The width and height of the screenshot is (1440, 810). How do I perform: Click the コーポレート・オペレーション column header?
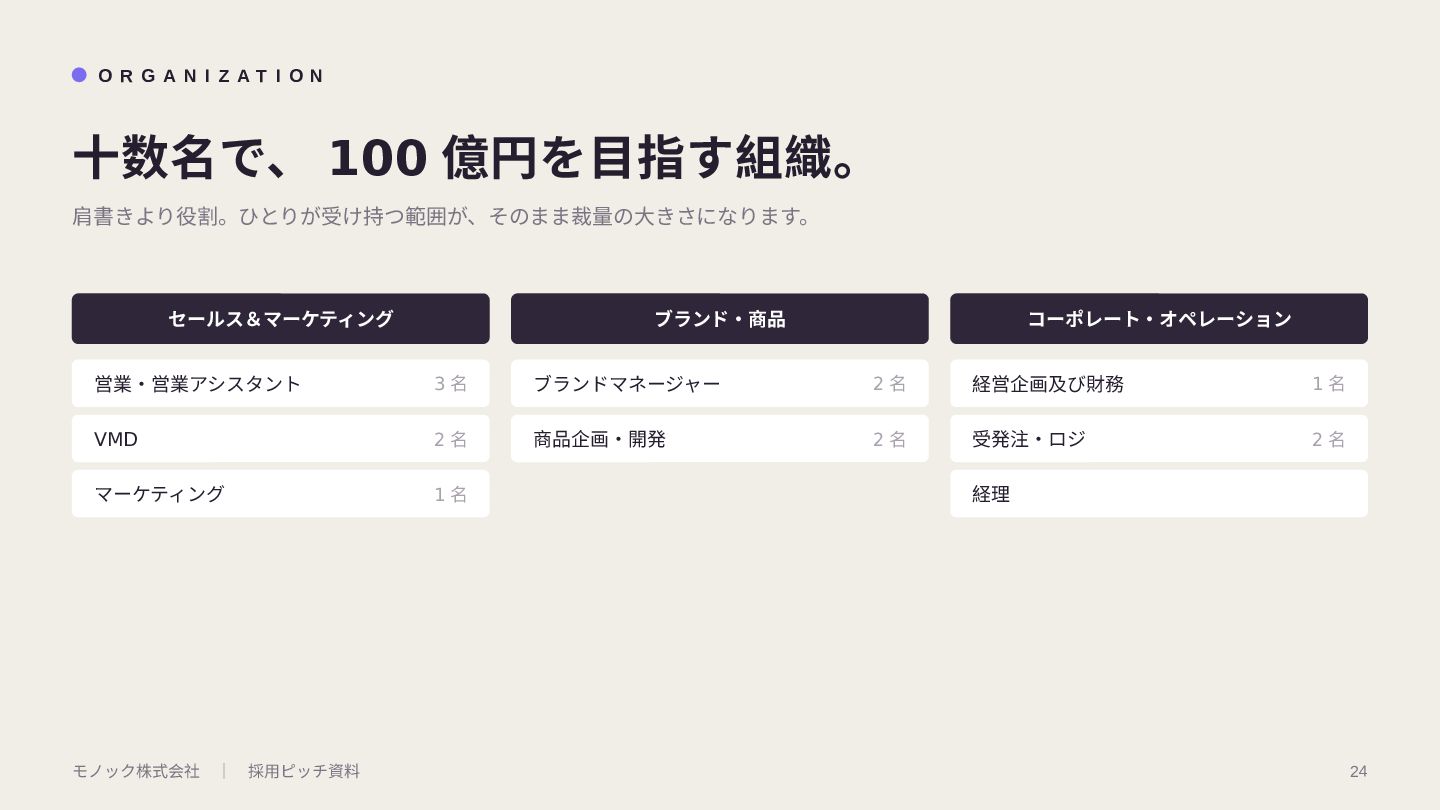point(1159,319)
